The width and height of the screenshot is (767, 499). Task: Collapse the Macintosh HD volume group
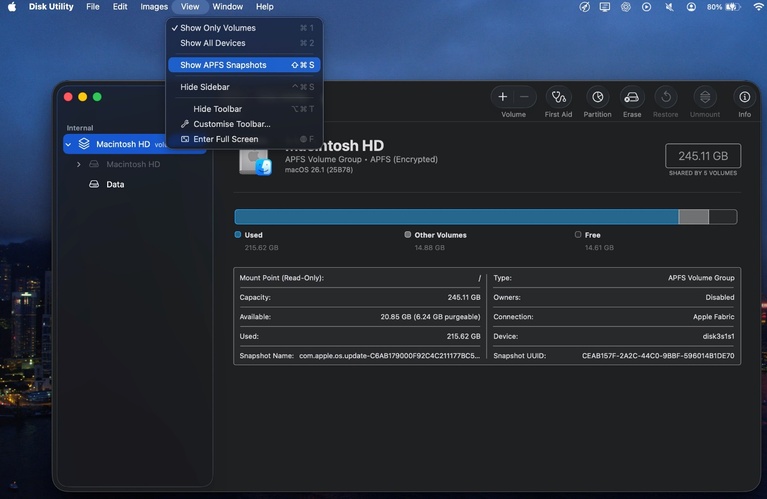[68, 144]
